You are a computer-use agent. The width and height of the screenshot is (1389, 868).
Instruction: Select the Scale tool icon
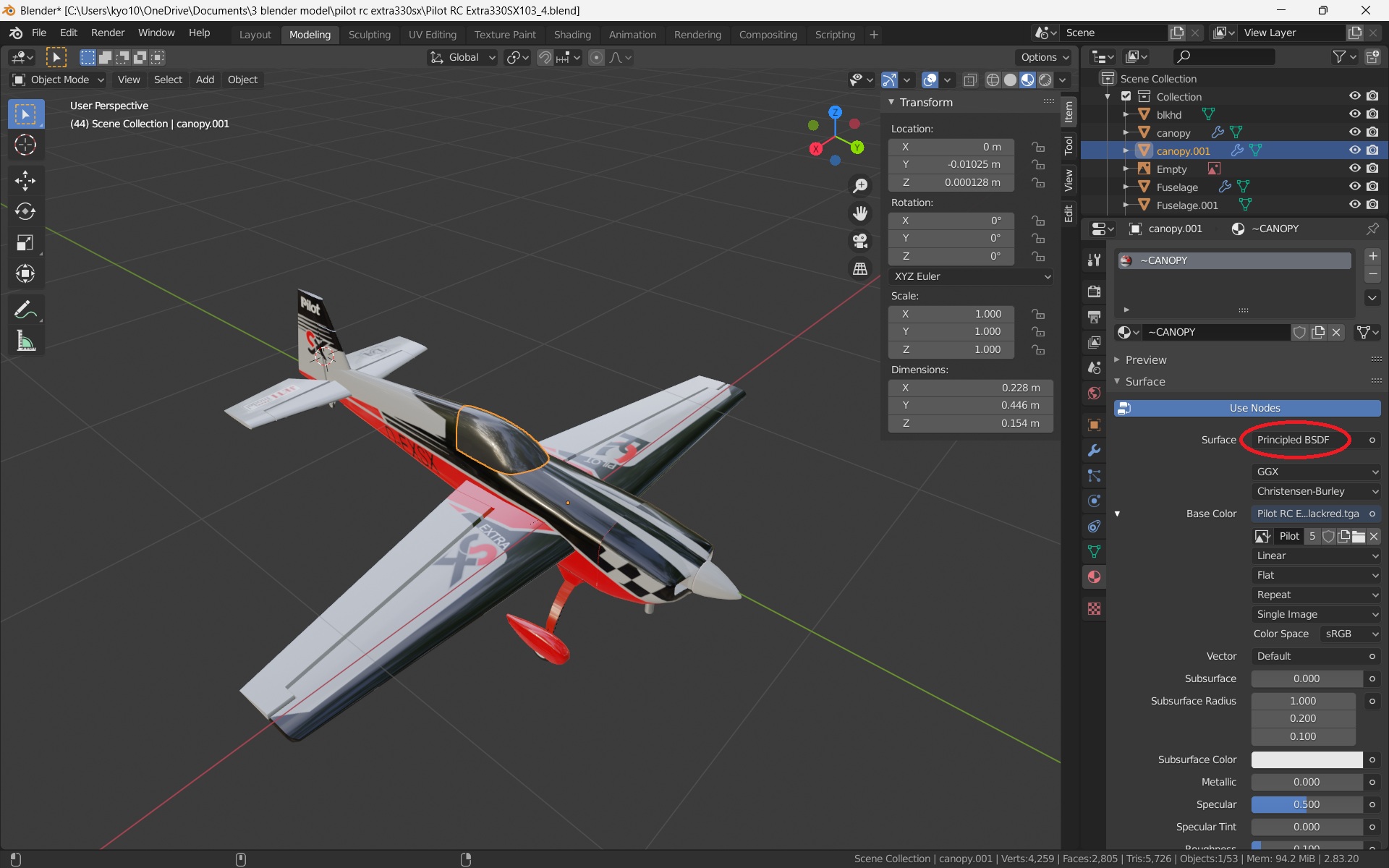[25, 243]
